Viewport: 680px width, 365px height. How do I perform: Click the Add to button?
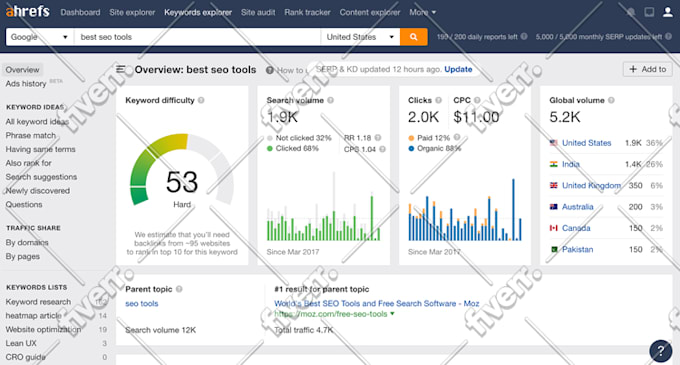click(x=647, y=69)
